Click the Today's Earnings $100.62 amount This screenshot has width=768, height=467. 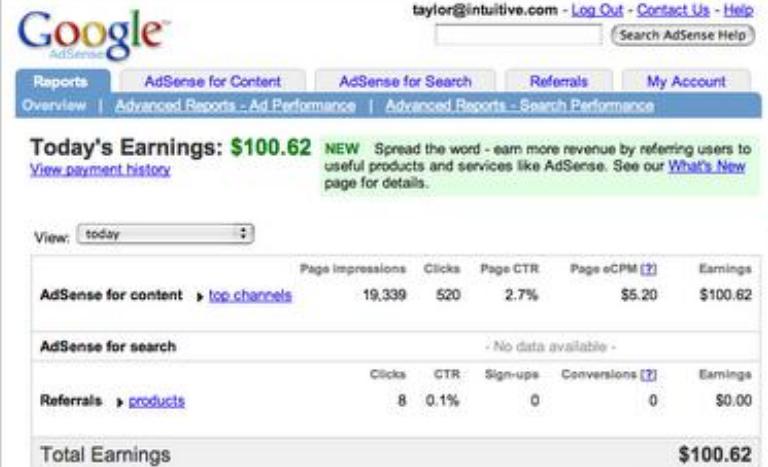(271, 147)
